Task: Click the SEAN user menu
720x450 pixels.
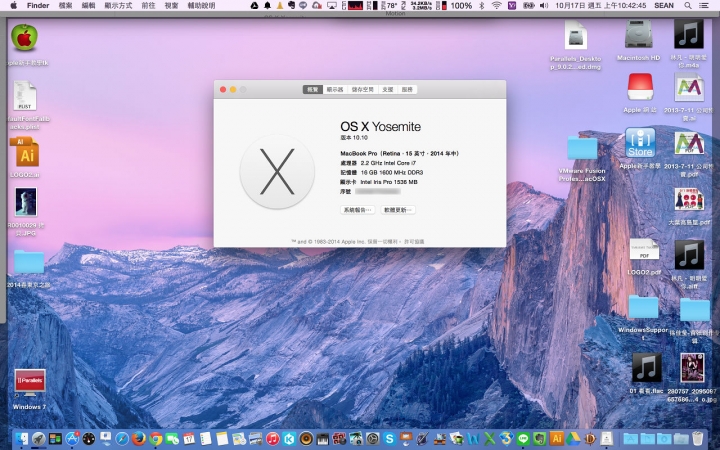Action: (664, 6)
